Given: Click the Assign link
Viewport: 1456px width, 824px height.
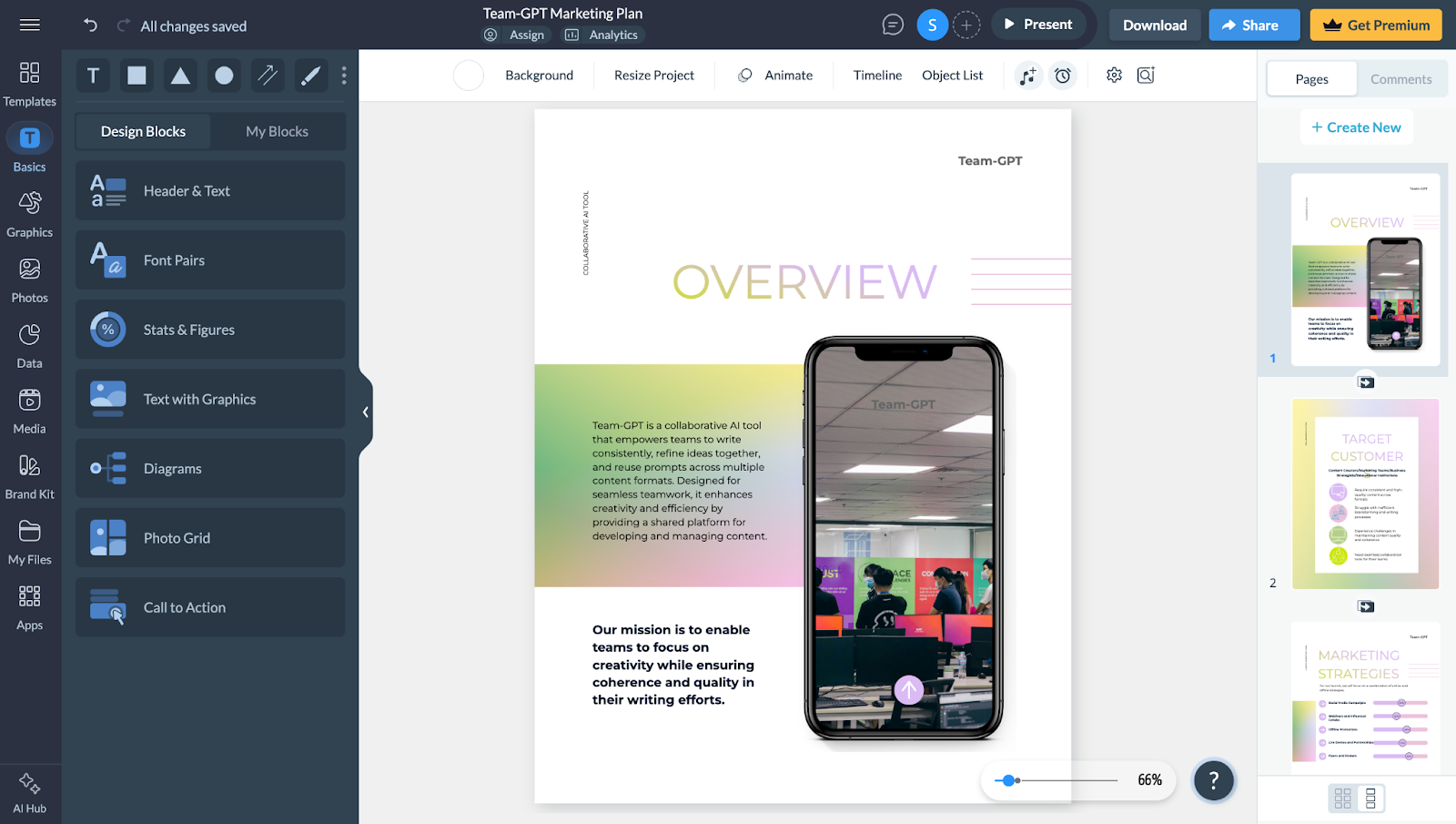Looking at the screenshot, I should pos(516,35).
